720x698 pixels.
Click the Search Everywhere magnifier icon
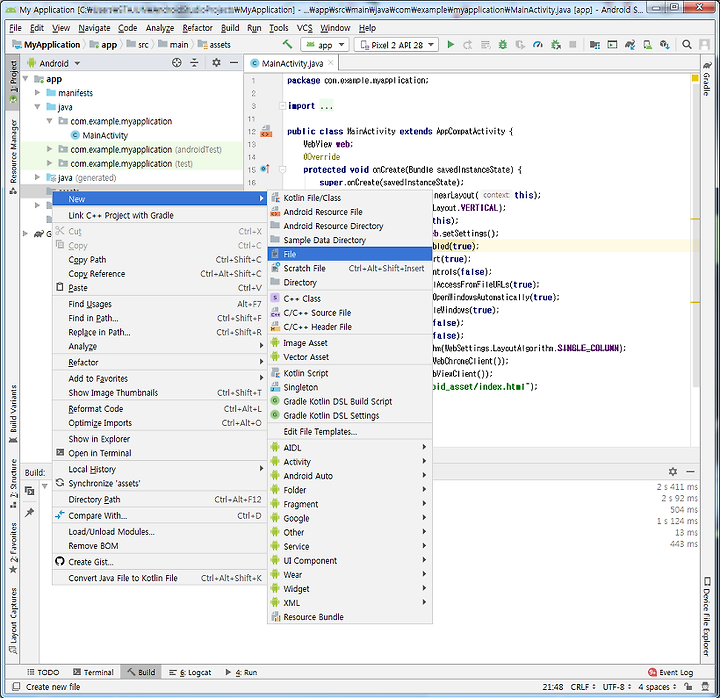(686, 45)
